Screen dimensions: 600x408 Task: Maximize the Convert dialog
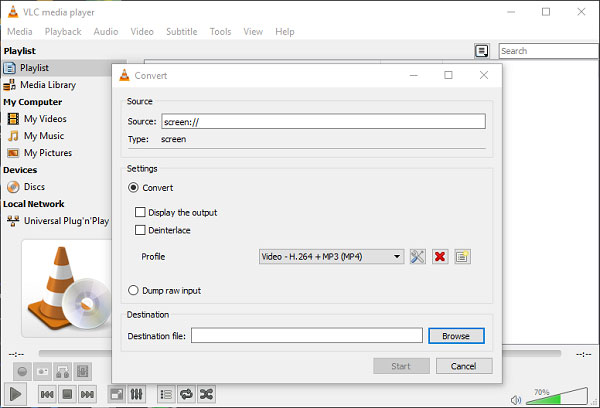pos(448,75)
